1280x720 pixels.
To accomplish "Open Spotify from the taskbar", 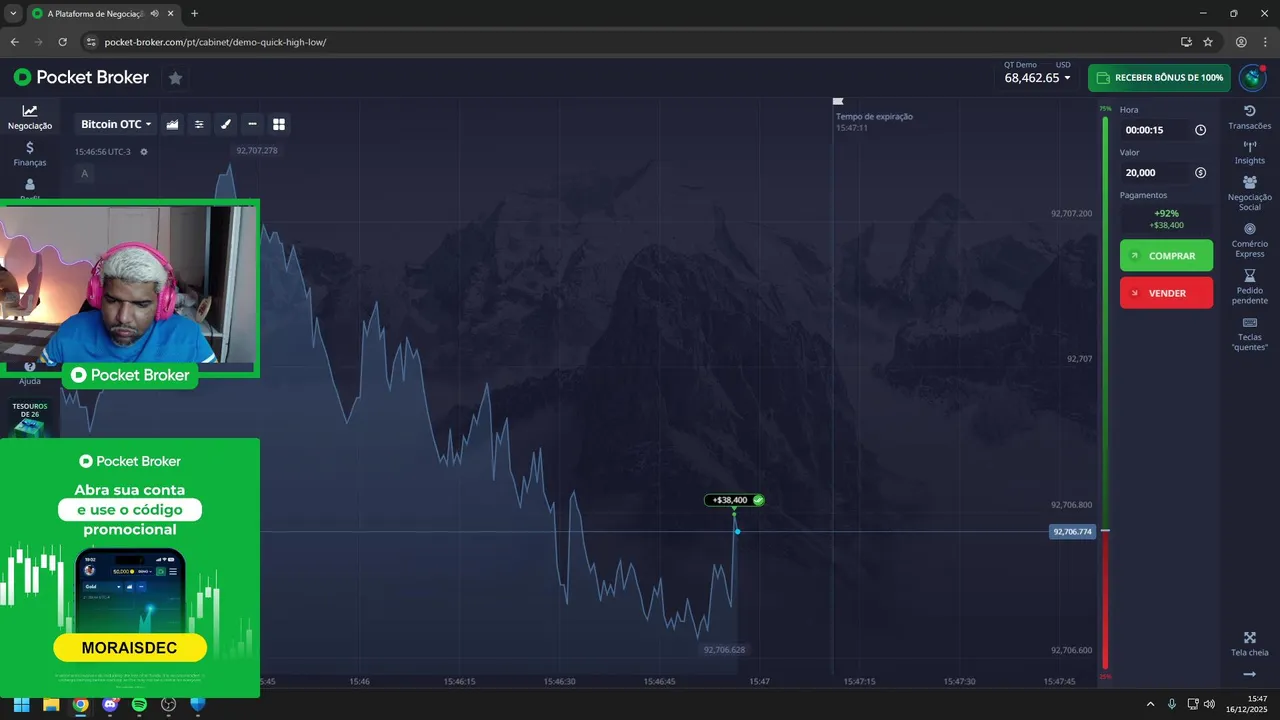I will pyautogui.click(x=139, y=704).
